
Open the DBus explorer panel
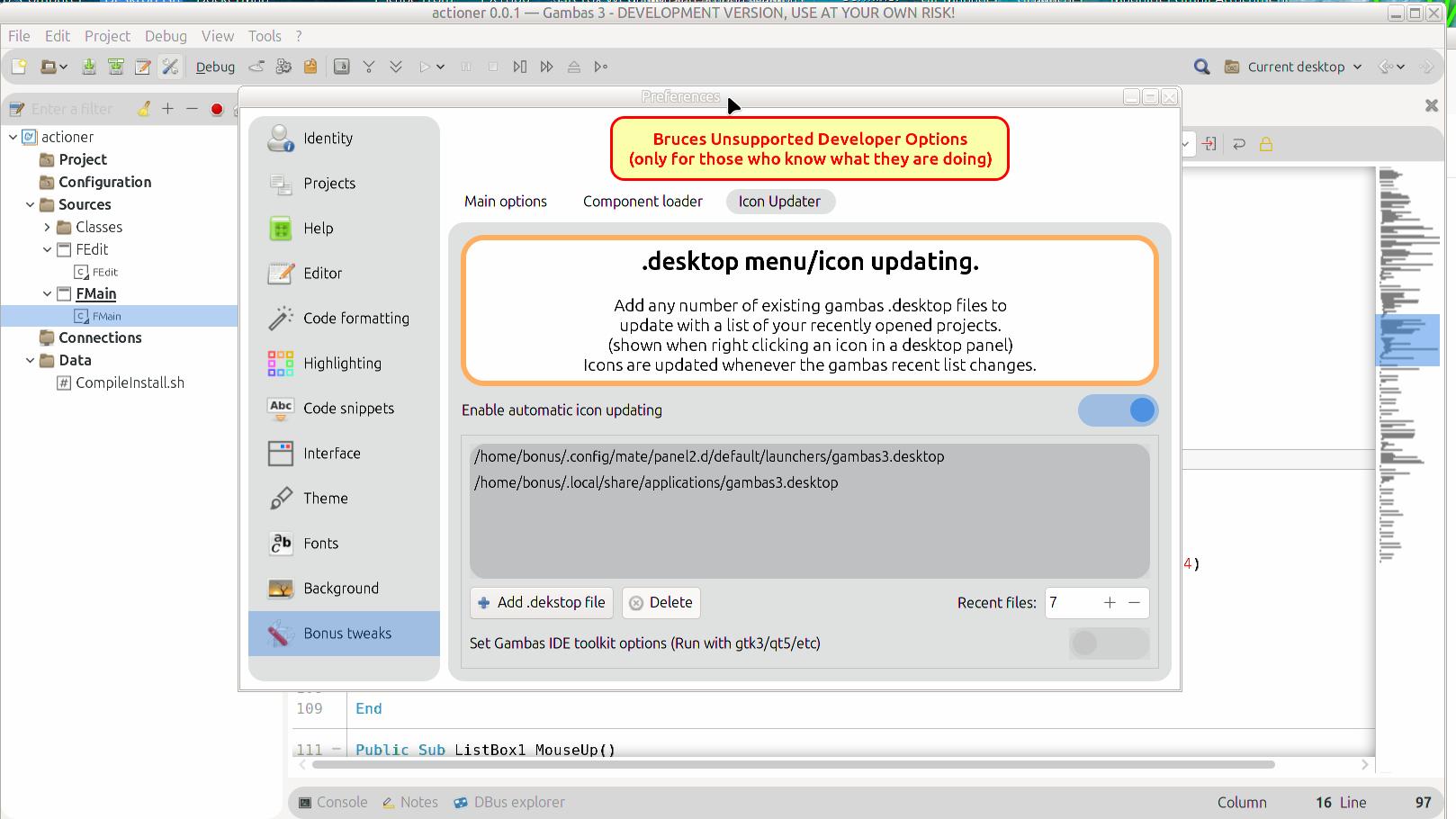point(509,803)
